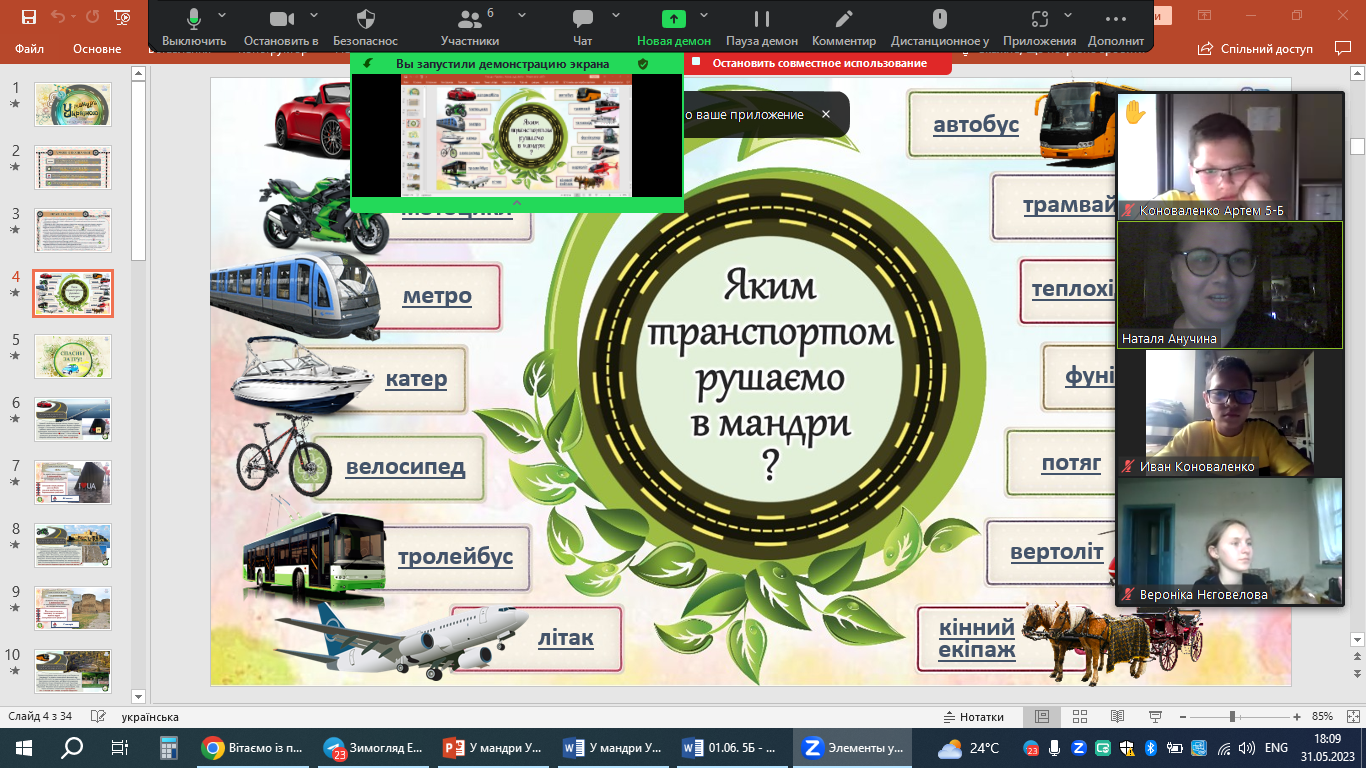The image size is (1366, 768).
Task: Open comments pane speech-bubble icon
Action: 1343,49
